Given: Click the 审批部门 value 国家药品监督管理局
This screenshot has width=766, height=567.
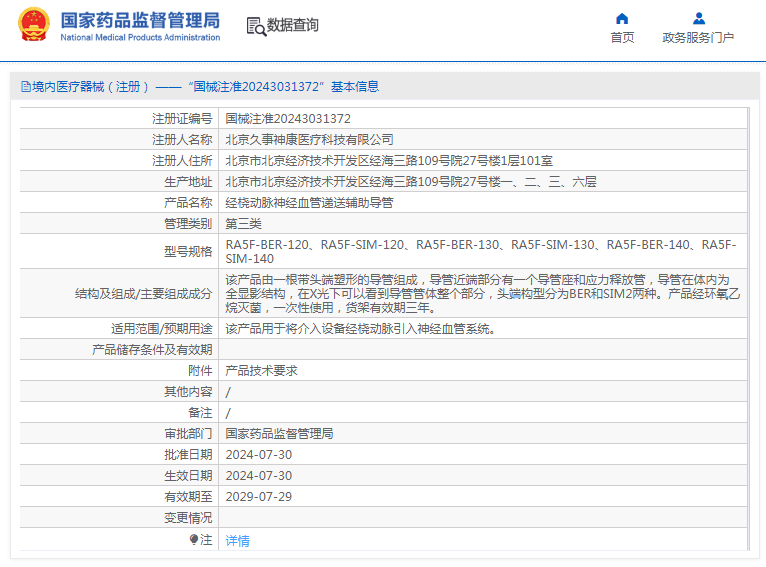Looking at the screenshot, I should (279, 434).
